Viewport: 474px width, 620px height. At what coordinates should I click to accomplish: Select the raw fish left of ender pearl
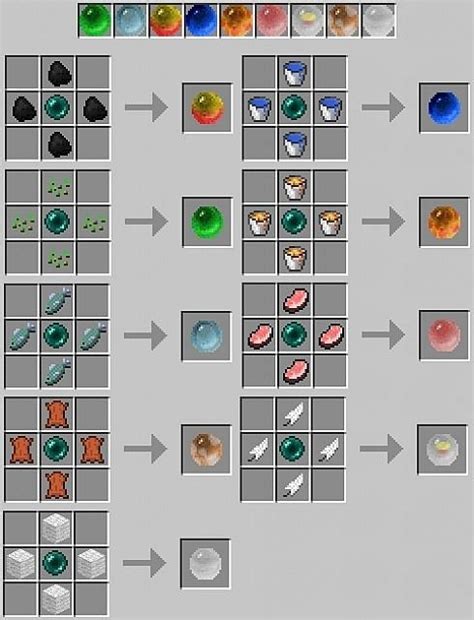pos(22,336)
